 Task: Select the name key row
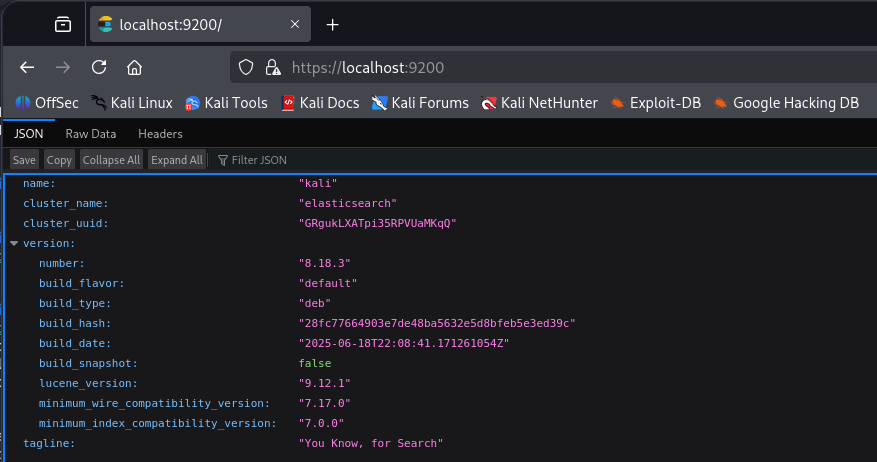click(x=39, y=183)
